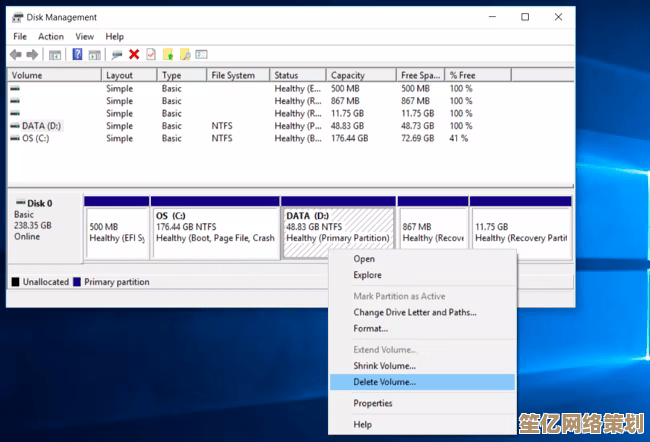Open the Help menu in menu bar
The height and width of the screenshot is (442, 650).
[x=114, y=36]
